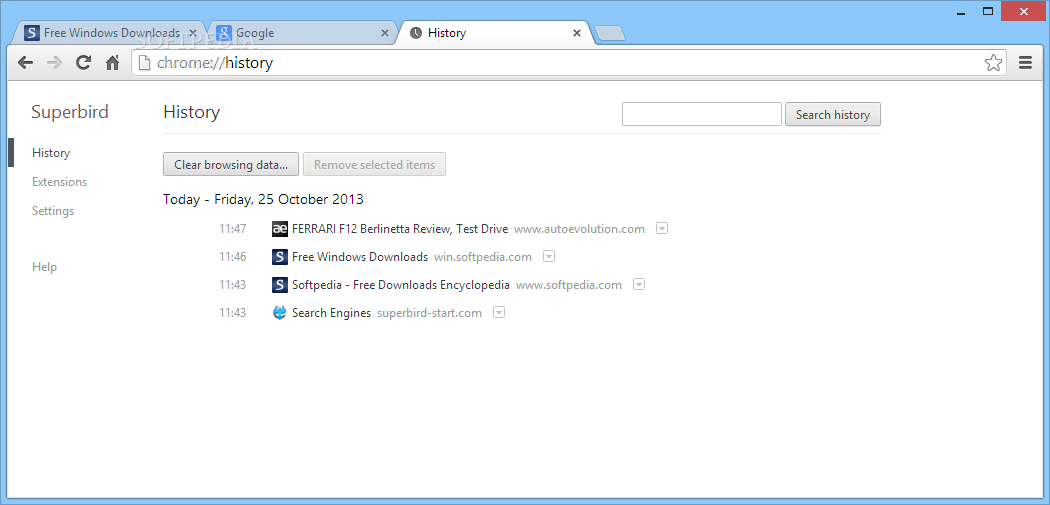1050x505 pixels.
Task: Click Clear browsing data button
Action: [x=231, y=165]
